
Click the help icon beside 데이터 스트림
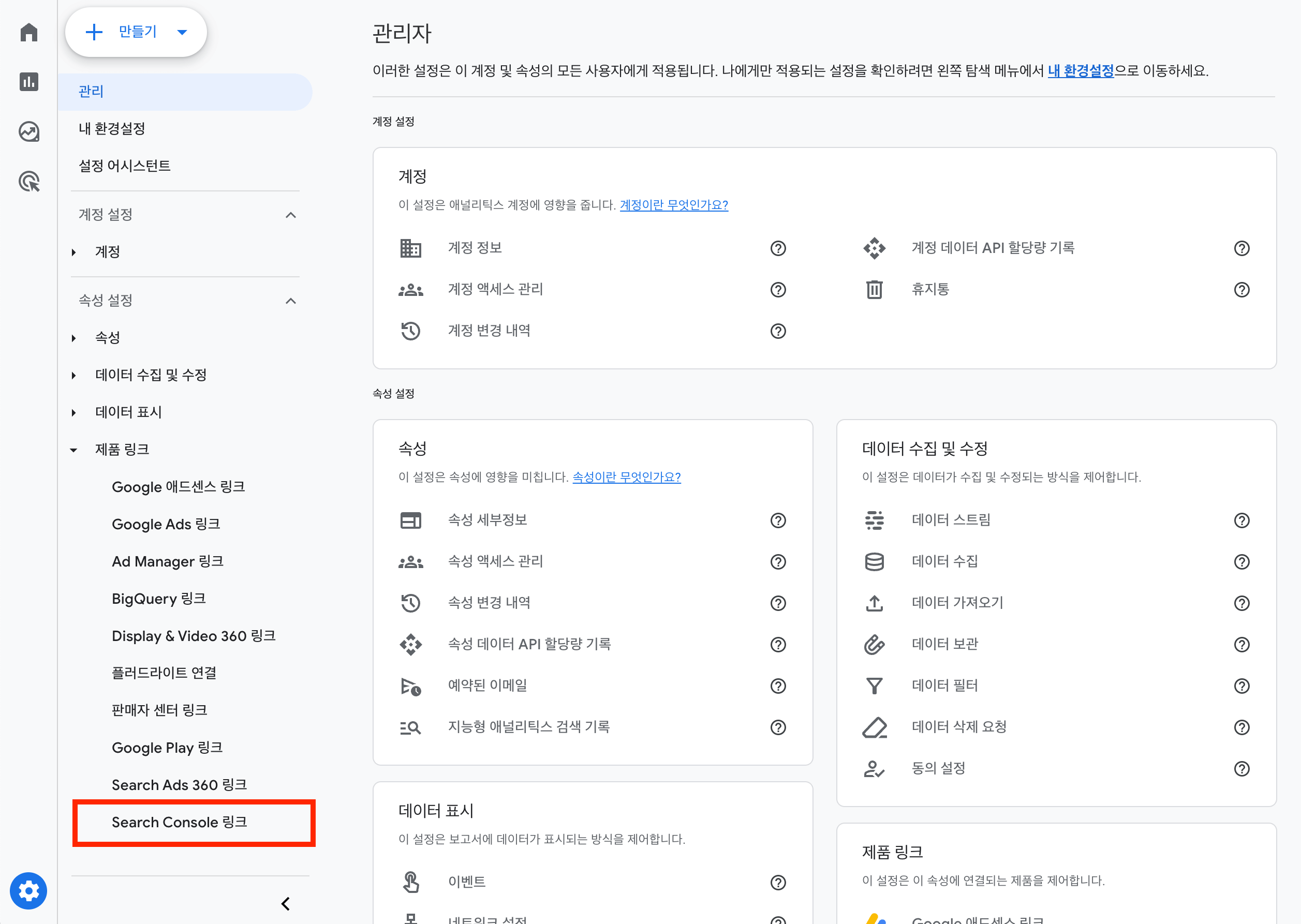1242,520
